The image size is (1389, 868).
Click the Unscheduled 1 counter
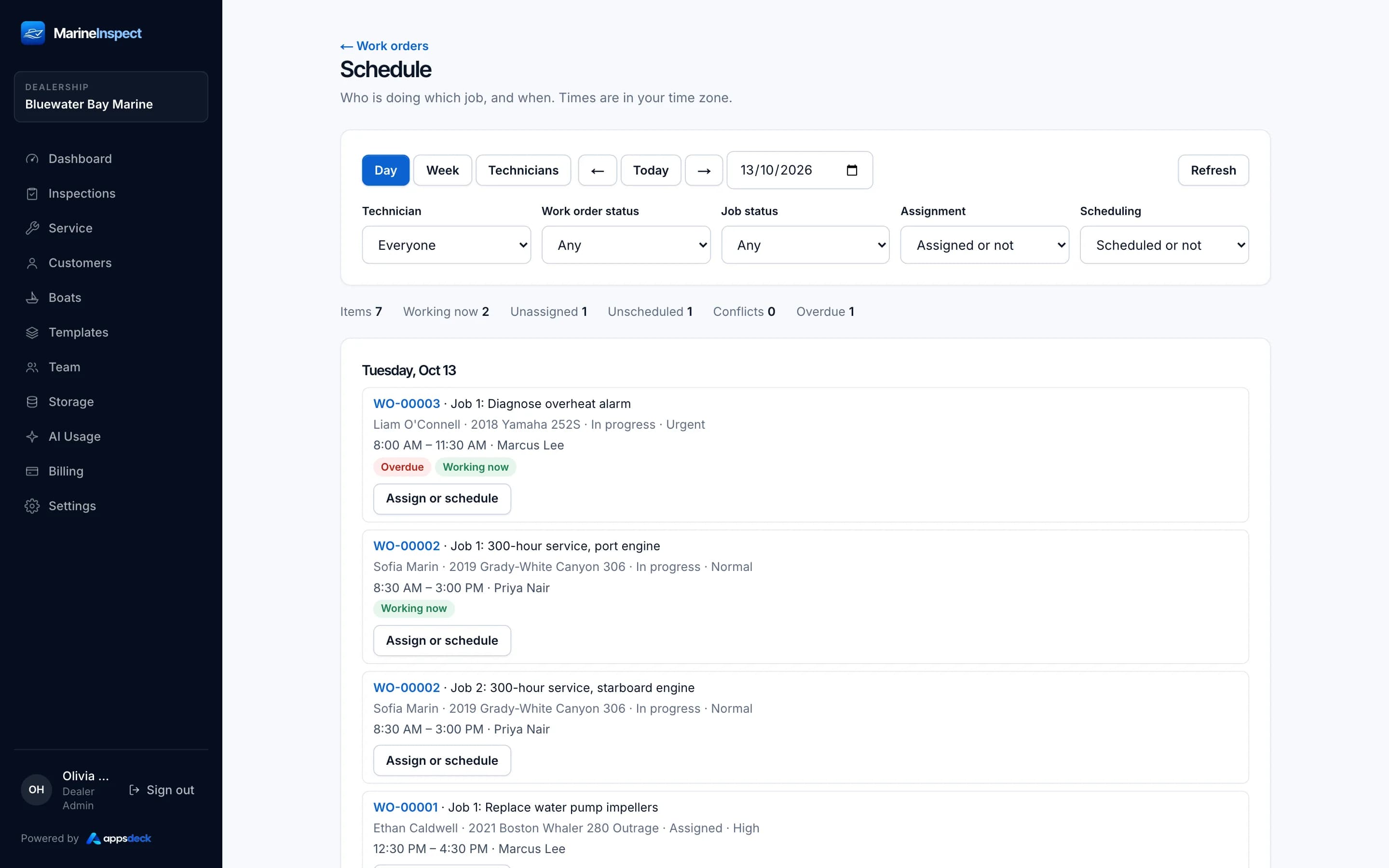pos(650,312)
